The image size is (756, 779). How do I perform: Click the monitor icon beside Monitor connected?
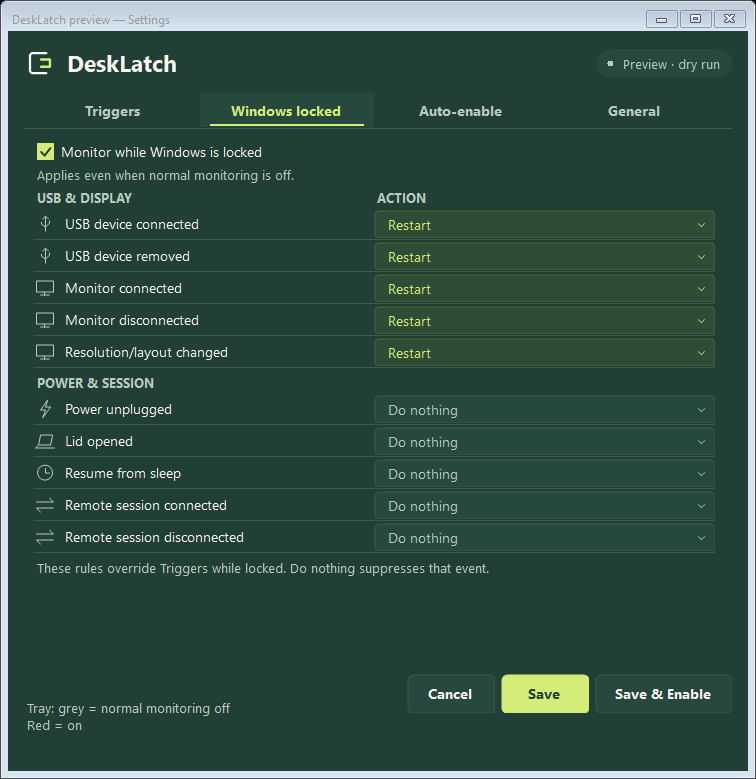click(45, 288)
